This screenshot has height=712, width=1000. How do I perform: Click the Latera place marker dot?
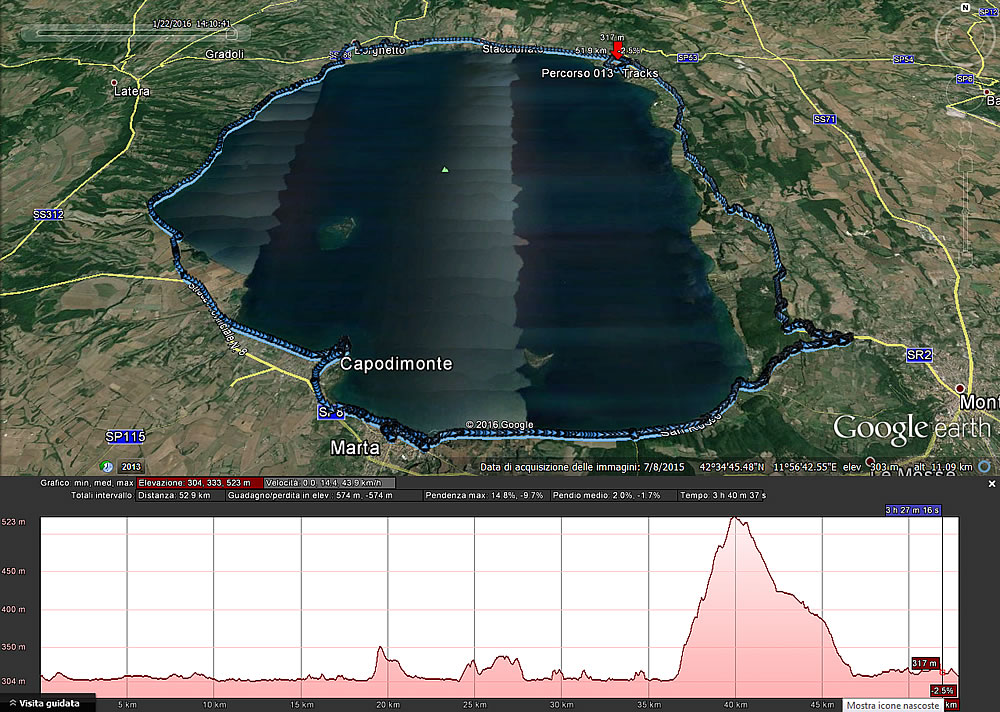tap(115, 82)
